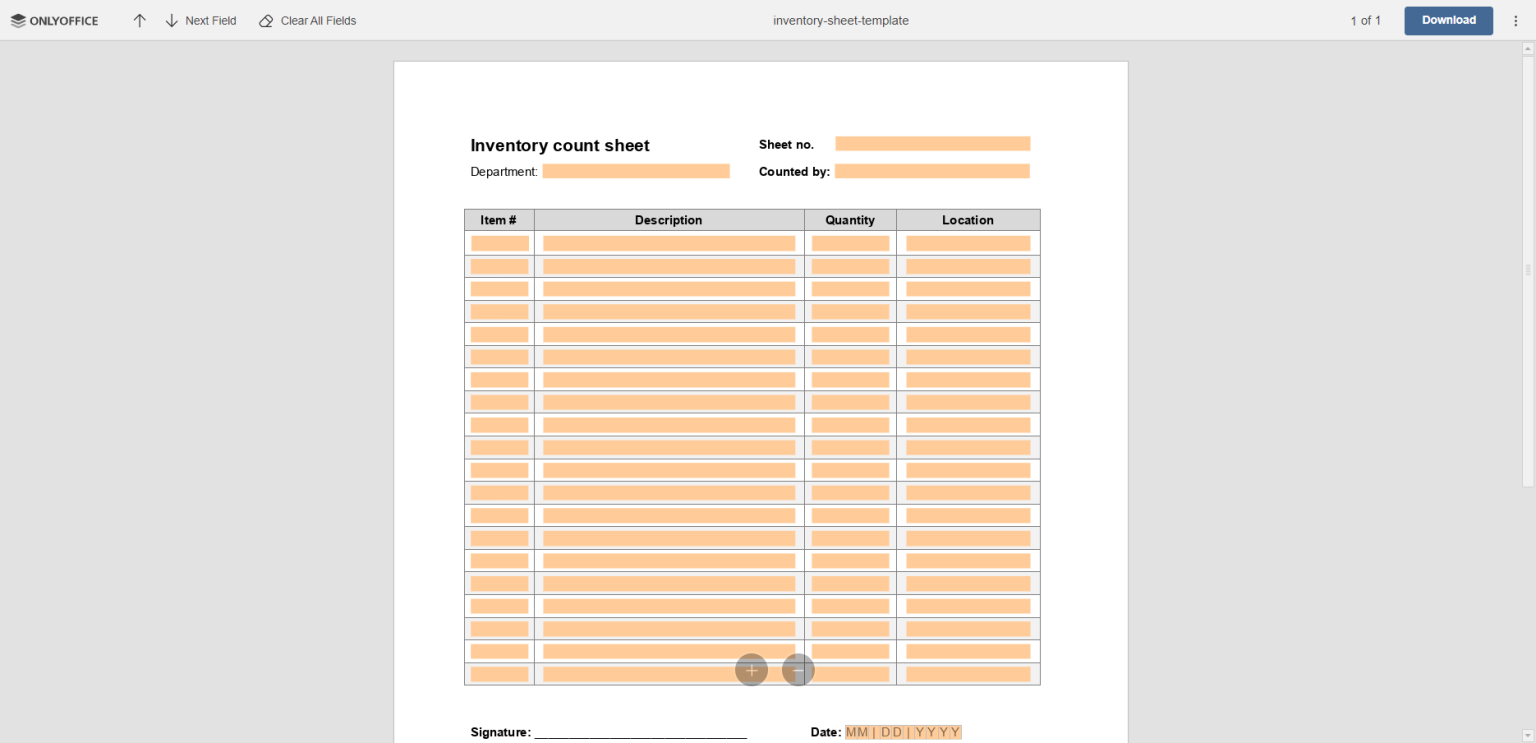The width and height of the screenshot is (1536, 743).
Task: Click the first Item # cell
Action: click(498, 242)
